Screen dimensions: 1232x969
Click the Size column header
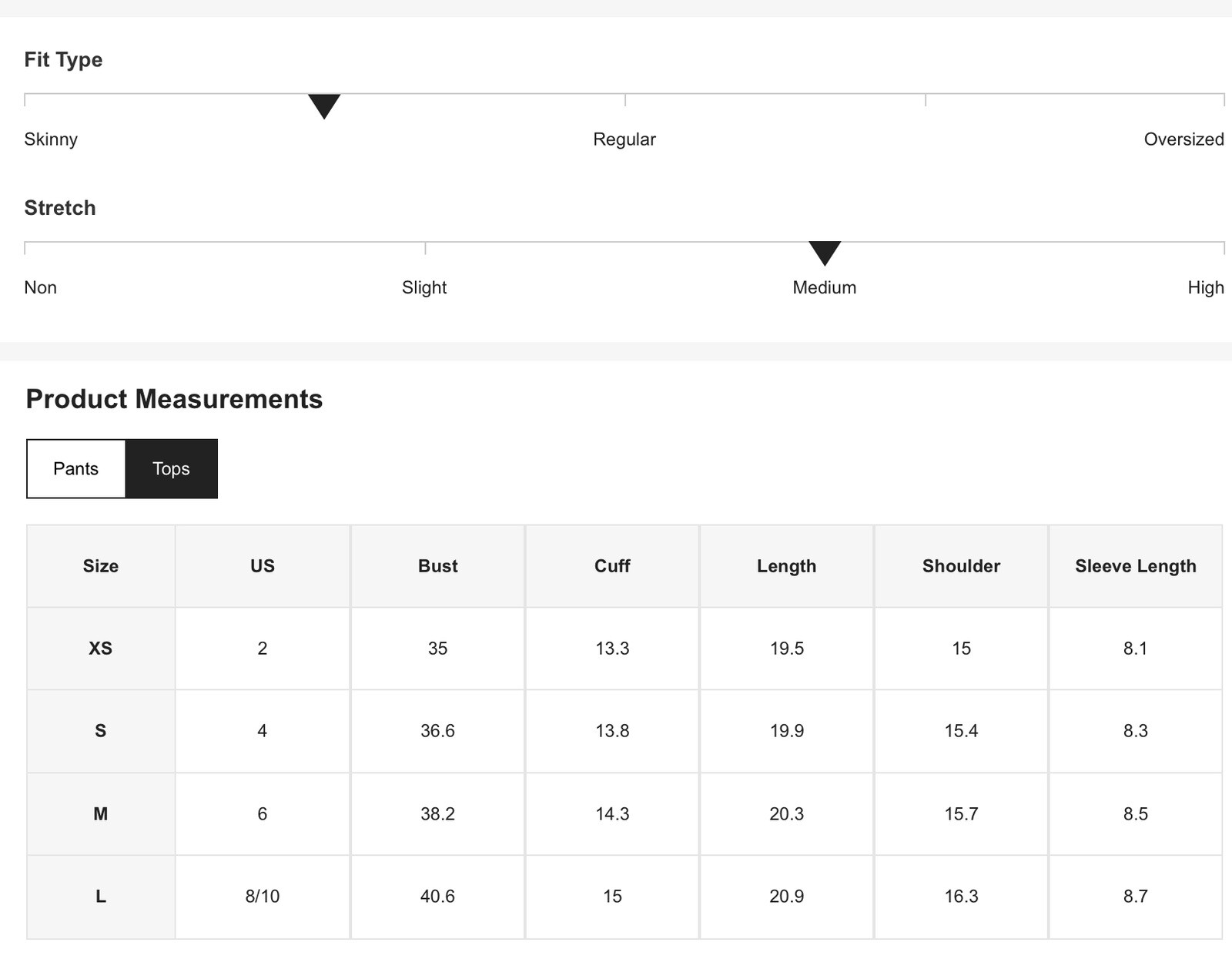click(x=101, y=566)
